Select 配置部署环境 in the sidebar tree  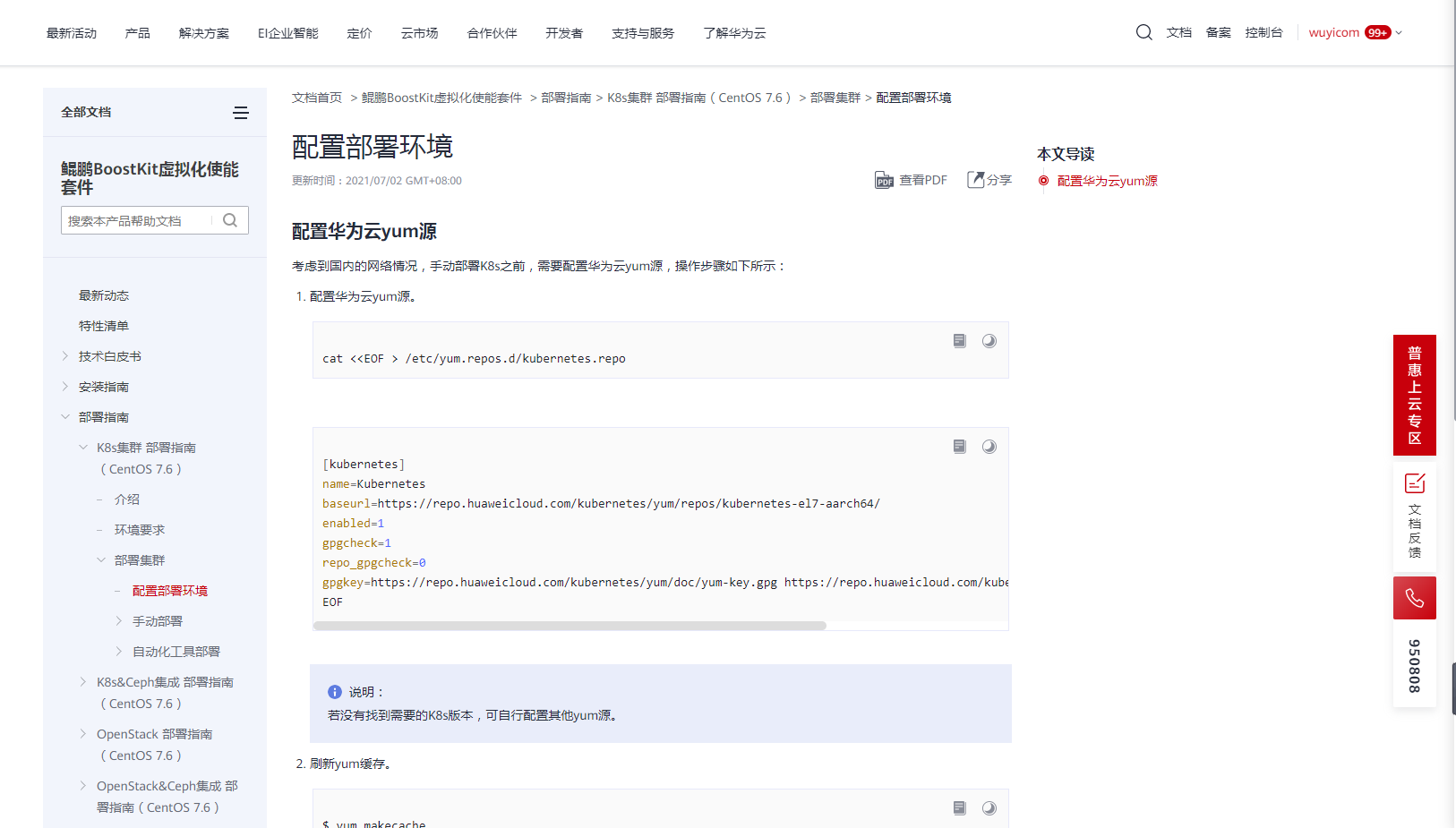(170, 591)
